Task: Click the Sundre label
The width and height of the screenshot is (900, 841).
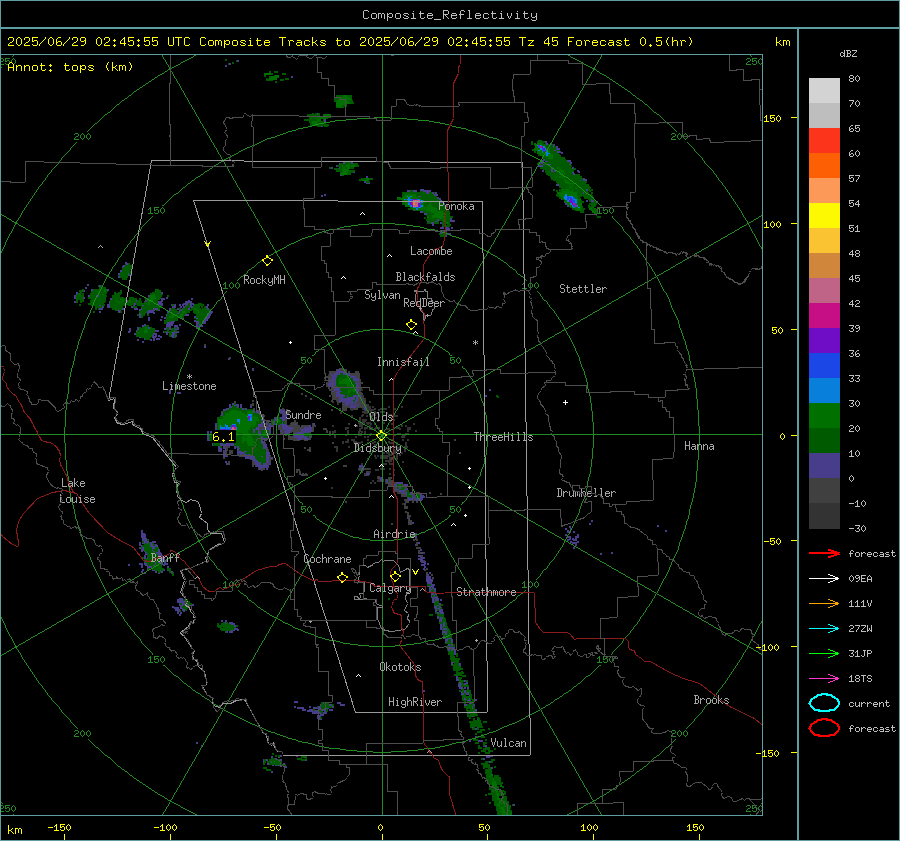Action: point(303,414)
